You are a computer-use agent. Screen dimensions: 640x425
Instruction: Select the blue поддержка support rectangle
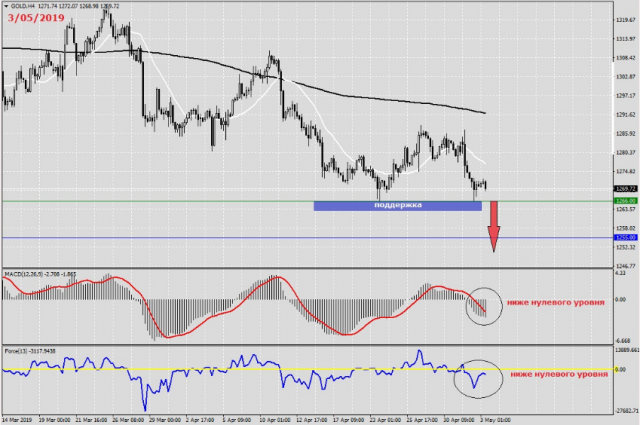[x=397, y=205]
